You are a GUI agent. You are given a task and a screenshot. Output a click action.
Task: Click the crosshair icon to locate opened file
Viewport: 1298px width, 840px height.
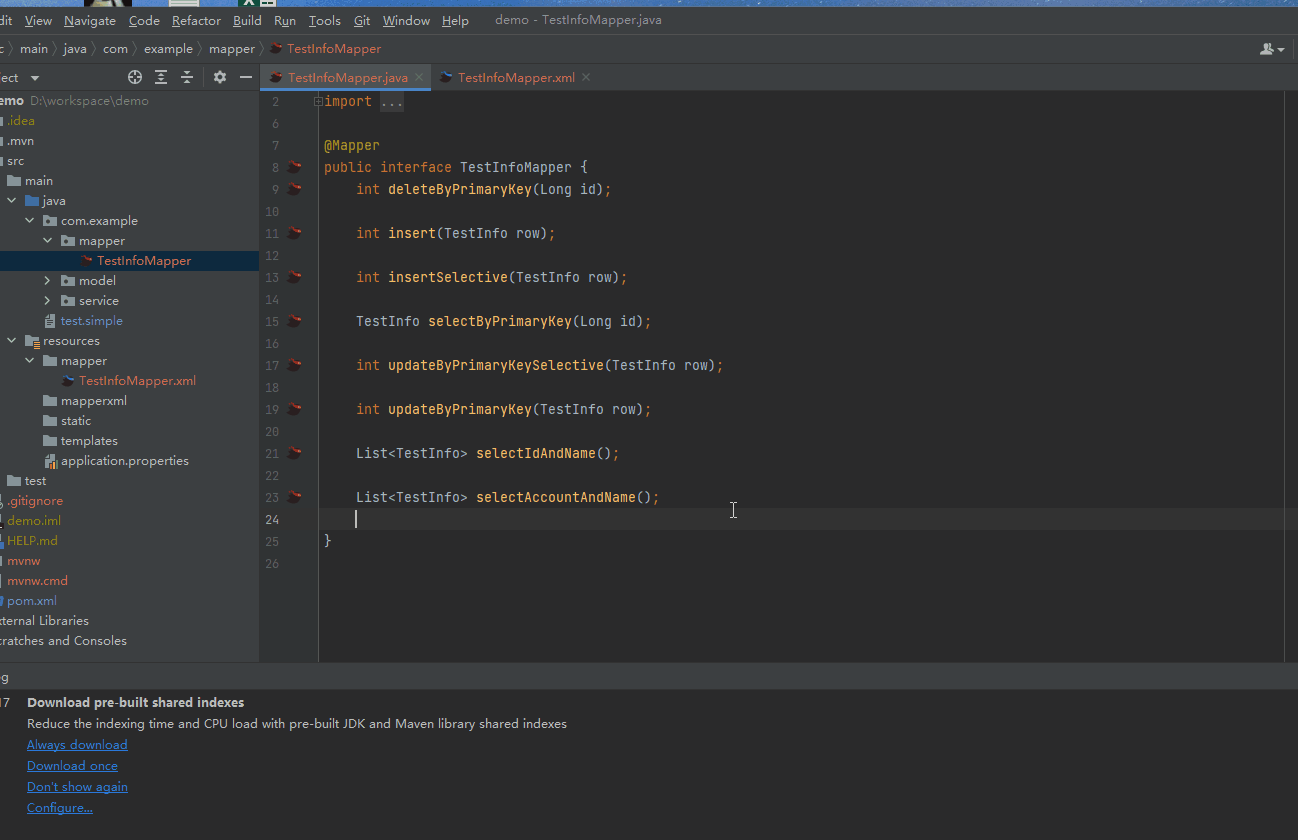pos(135,77)
